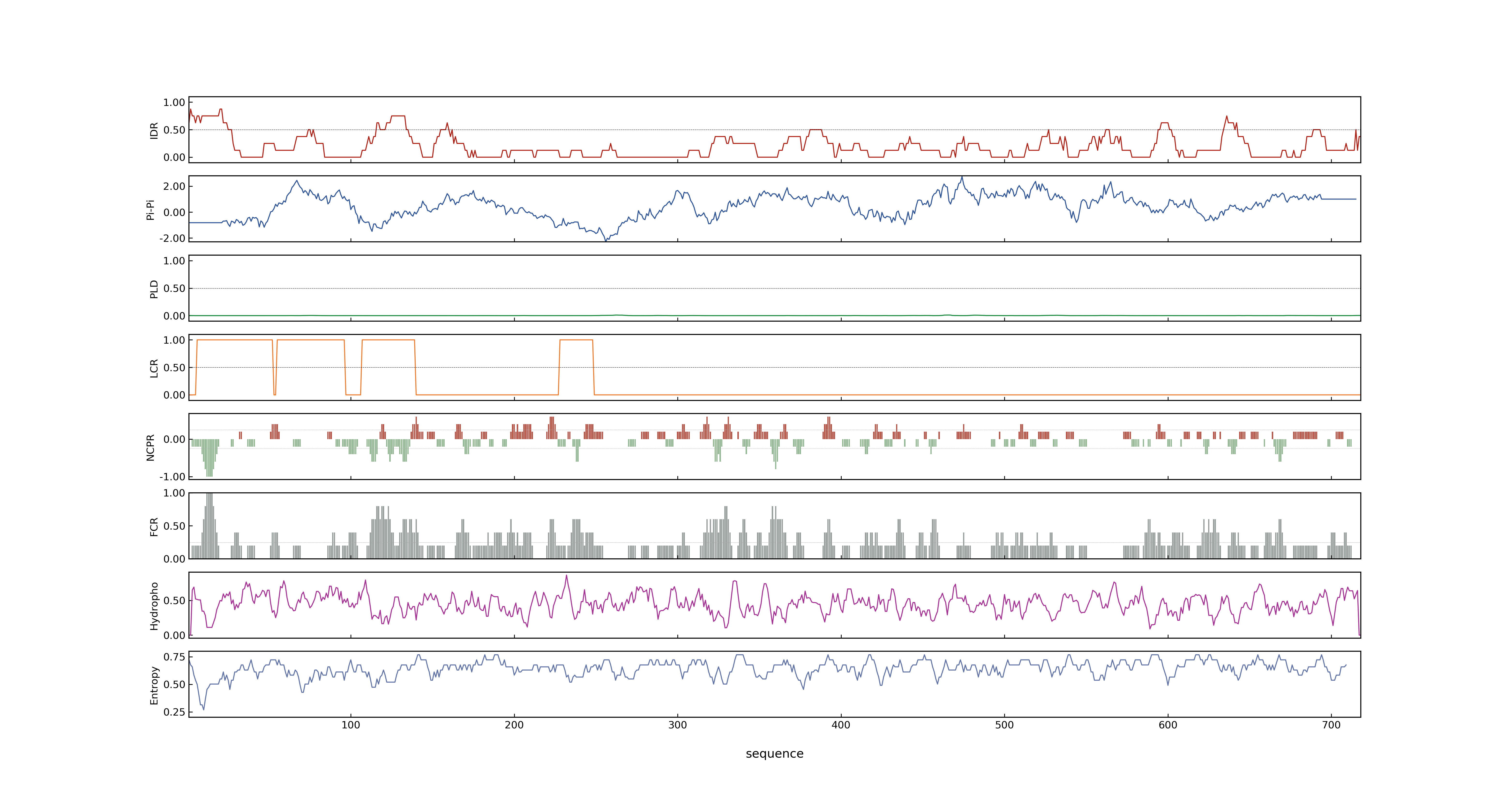Select x-axis tick label 700
The height and width of the screenshot is (806, 1512).
[1331, 725]
